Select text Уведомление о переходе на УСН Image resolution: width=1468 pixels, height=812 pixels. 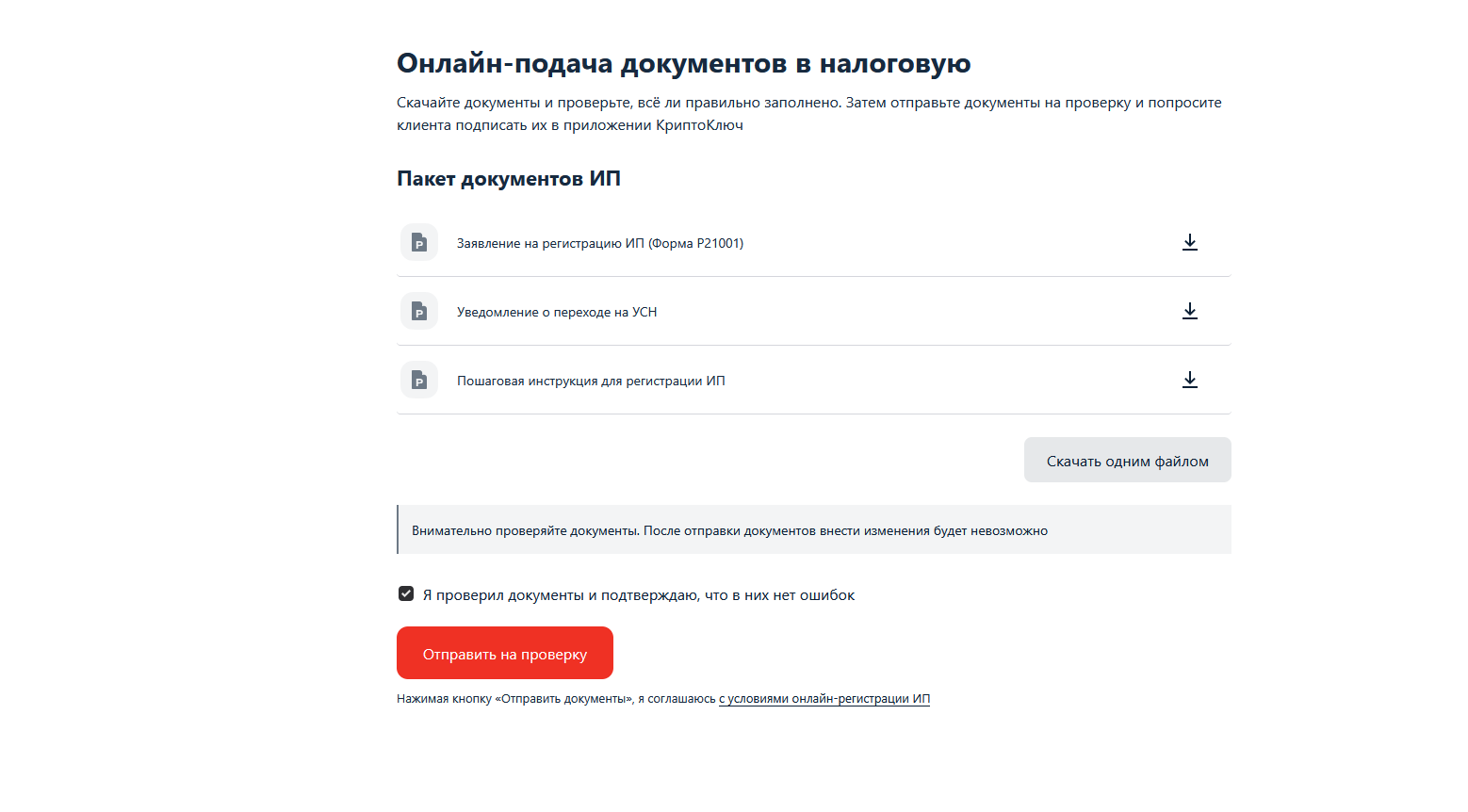click(557, 312)
